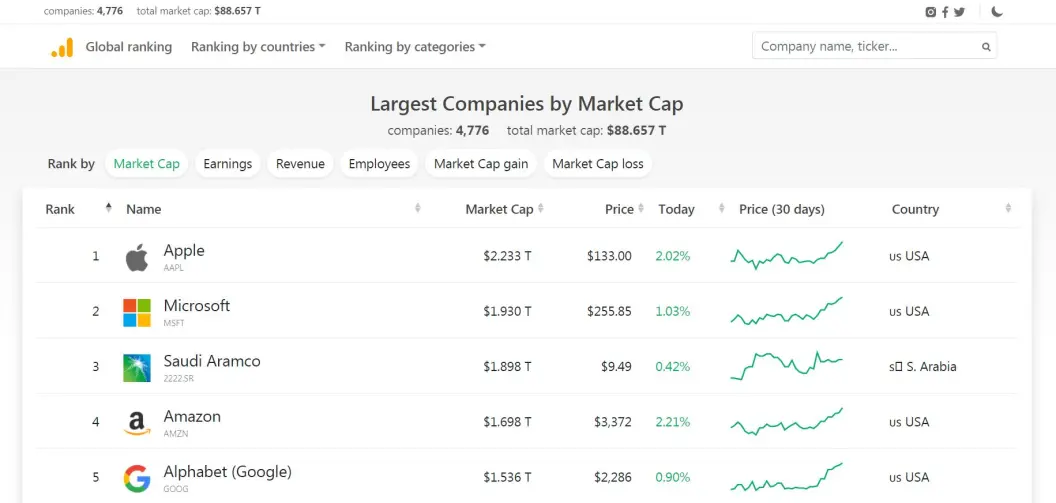Image resolution: width=1056 pixels, height=503 pixels.
Task: Click Alphabet's 30-day price sparkline
Action: [787, 477]
